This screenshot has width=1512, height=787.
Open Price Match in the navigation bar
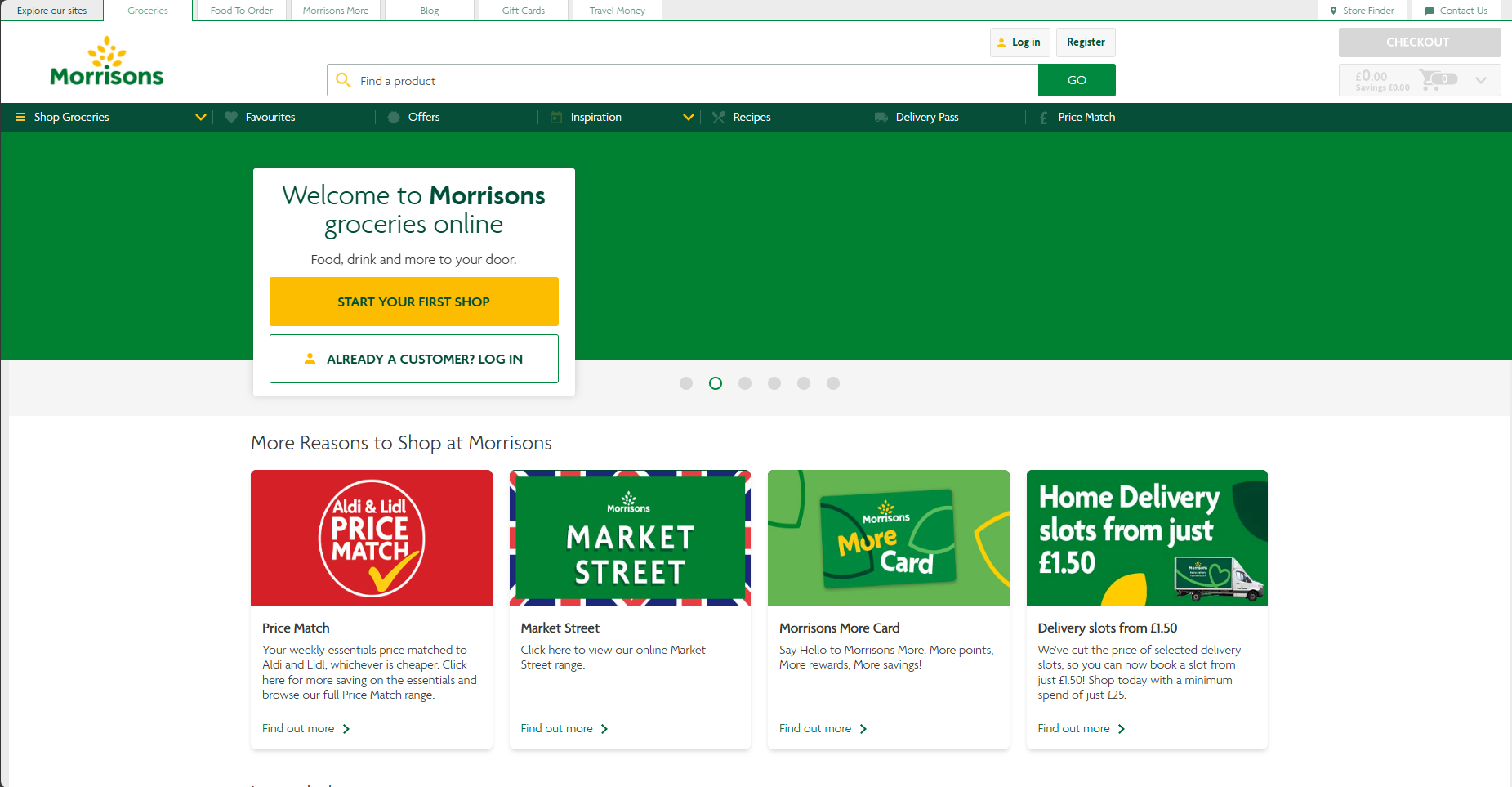coord(1086,117)
